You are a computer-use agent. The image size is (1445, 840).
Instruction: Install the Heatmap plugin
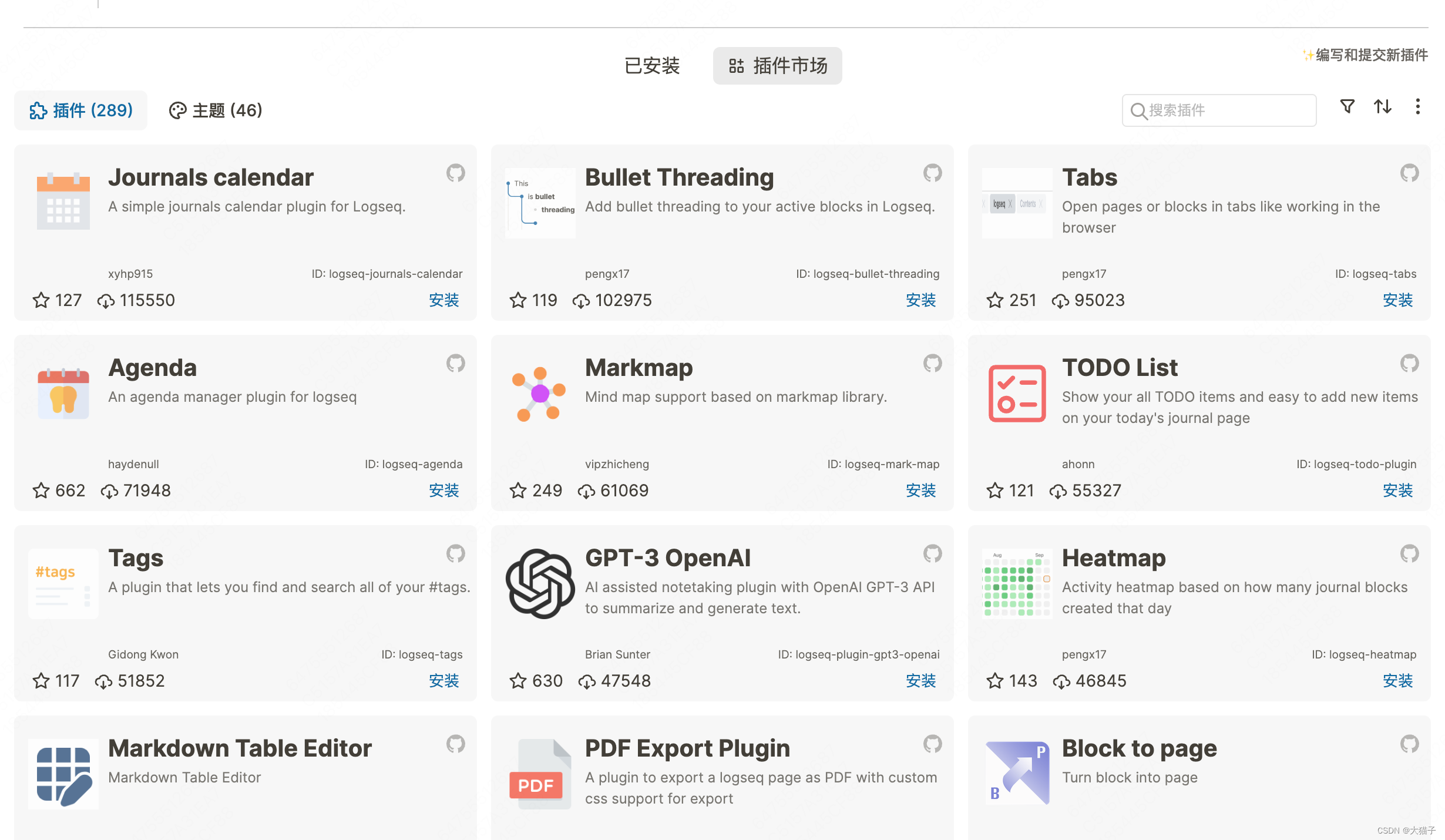(1398, 681)
